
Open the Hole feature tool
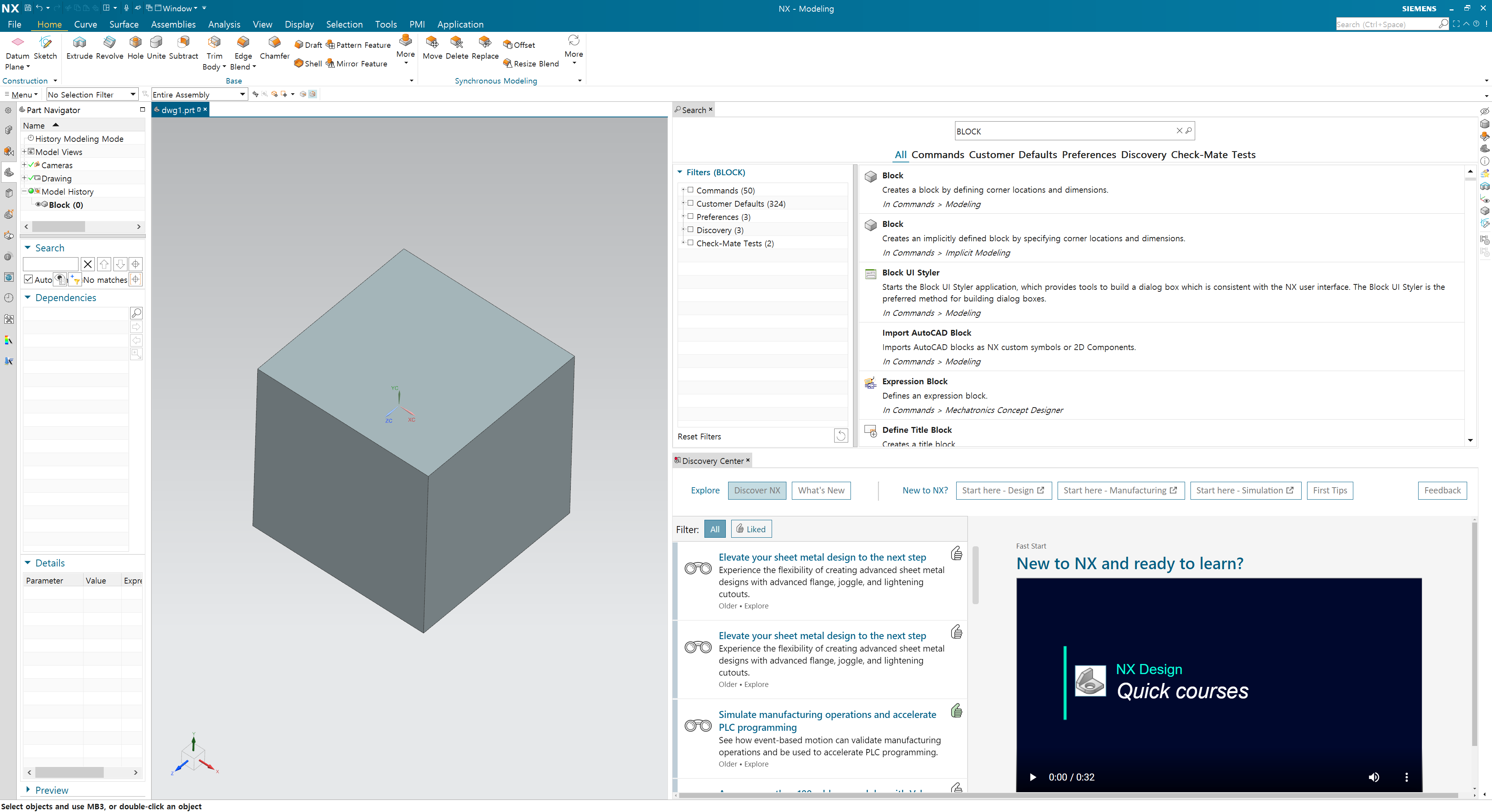tap(136, 47)
